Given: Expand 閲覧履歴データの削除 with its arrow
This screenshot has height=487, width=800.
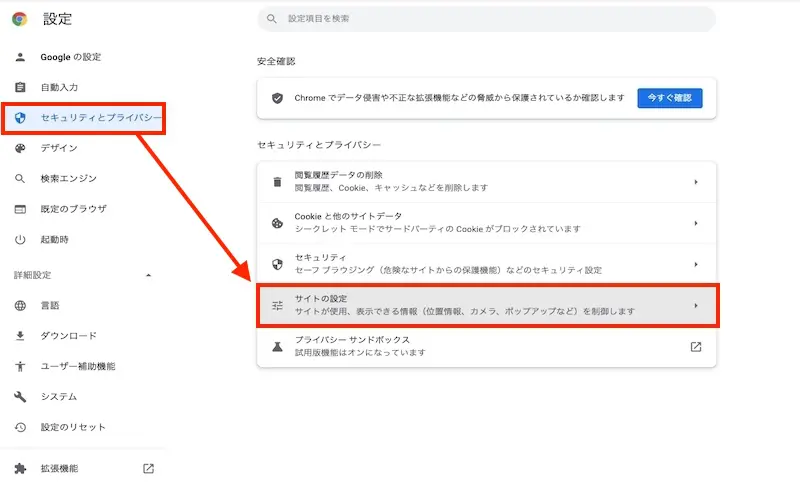Looking at the screenshot, I should click(696, 182).
